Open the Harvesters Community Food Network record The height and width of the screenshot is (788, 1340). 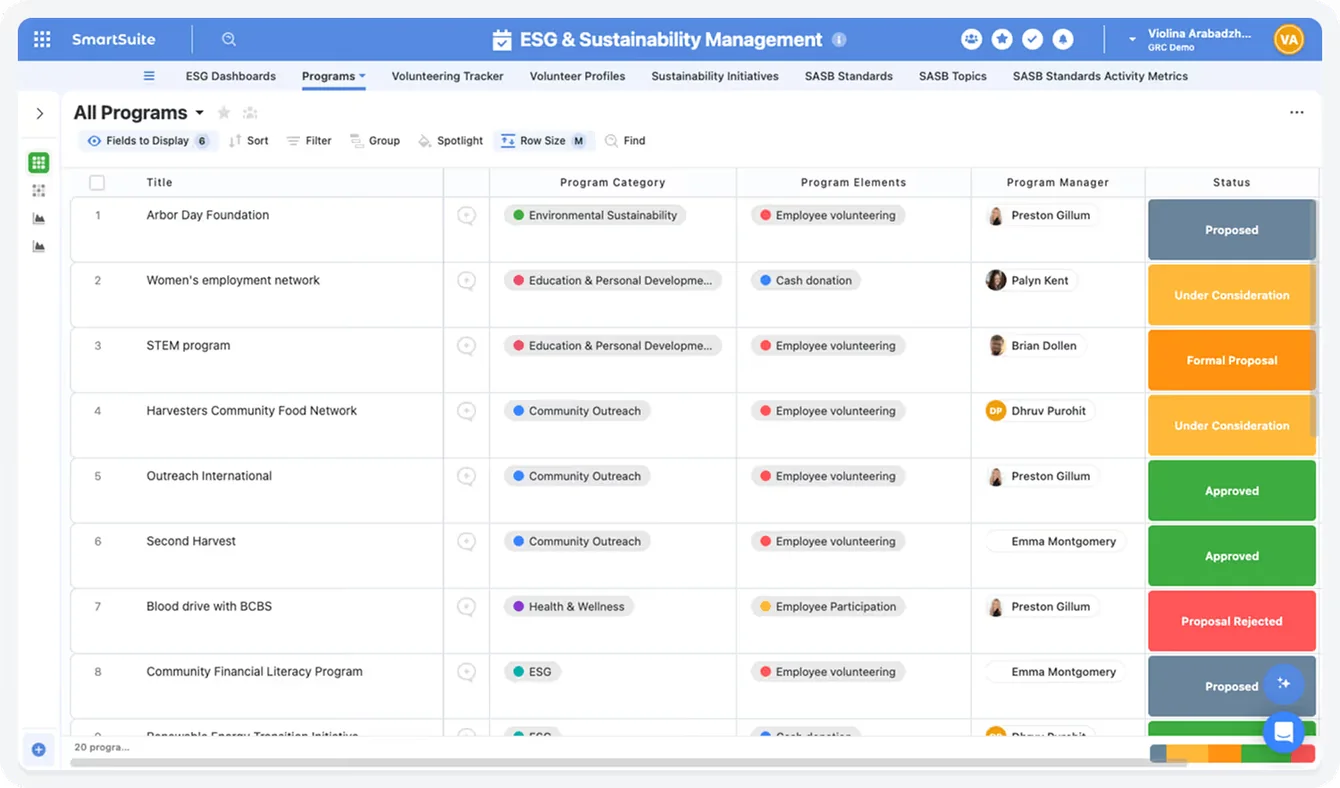coord(251,411)
